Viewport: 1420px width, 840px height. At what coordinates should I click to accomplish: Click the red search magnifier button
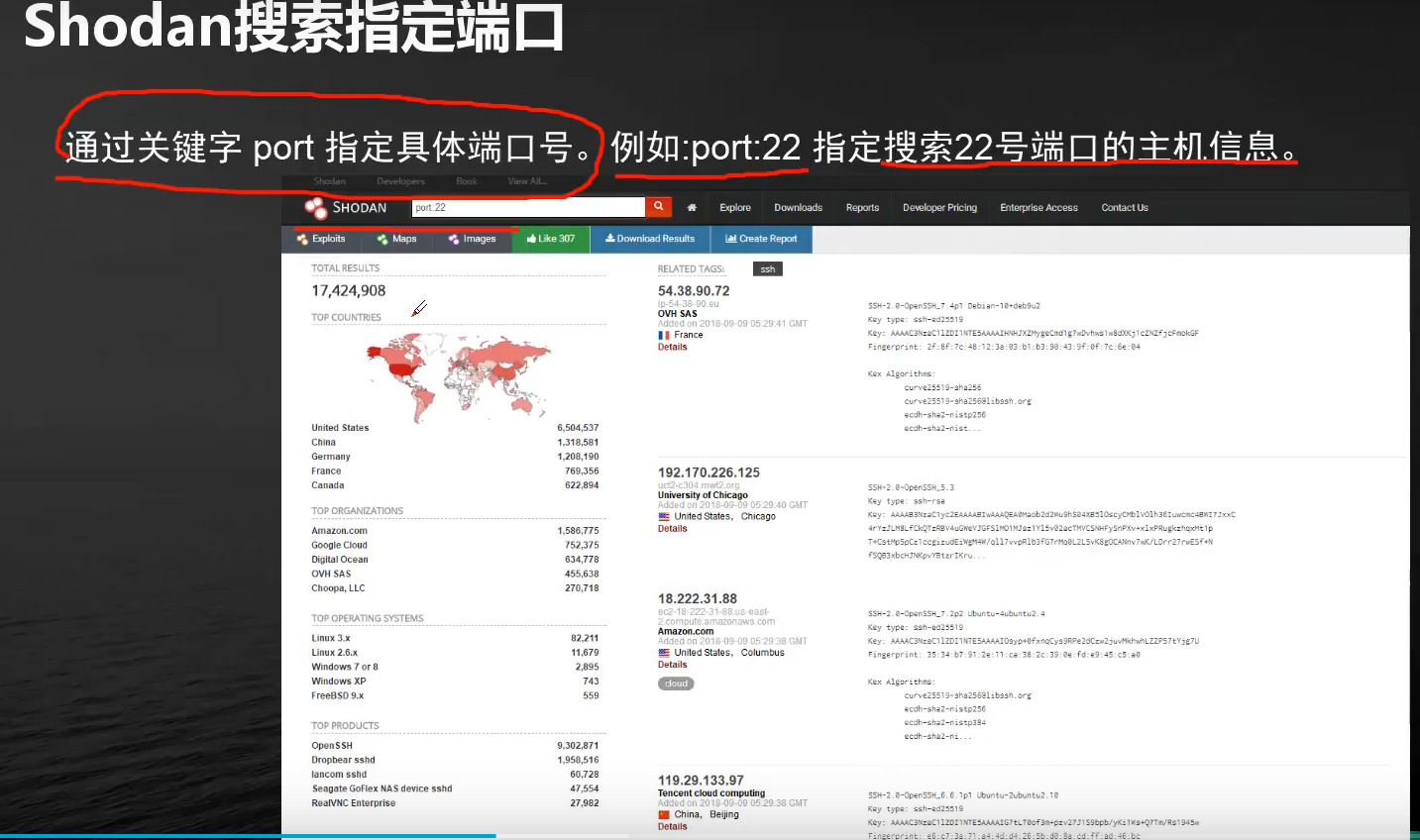(658, 206)
